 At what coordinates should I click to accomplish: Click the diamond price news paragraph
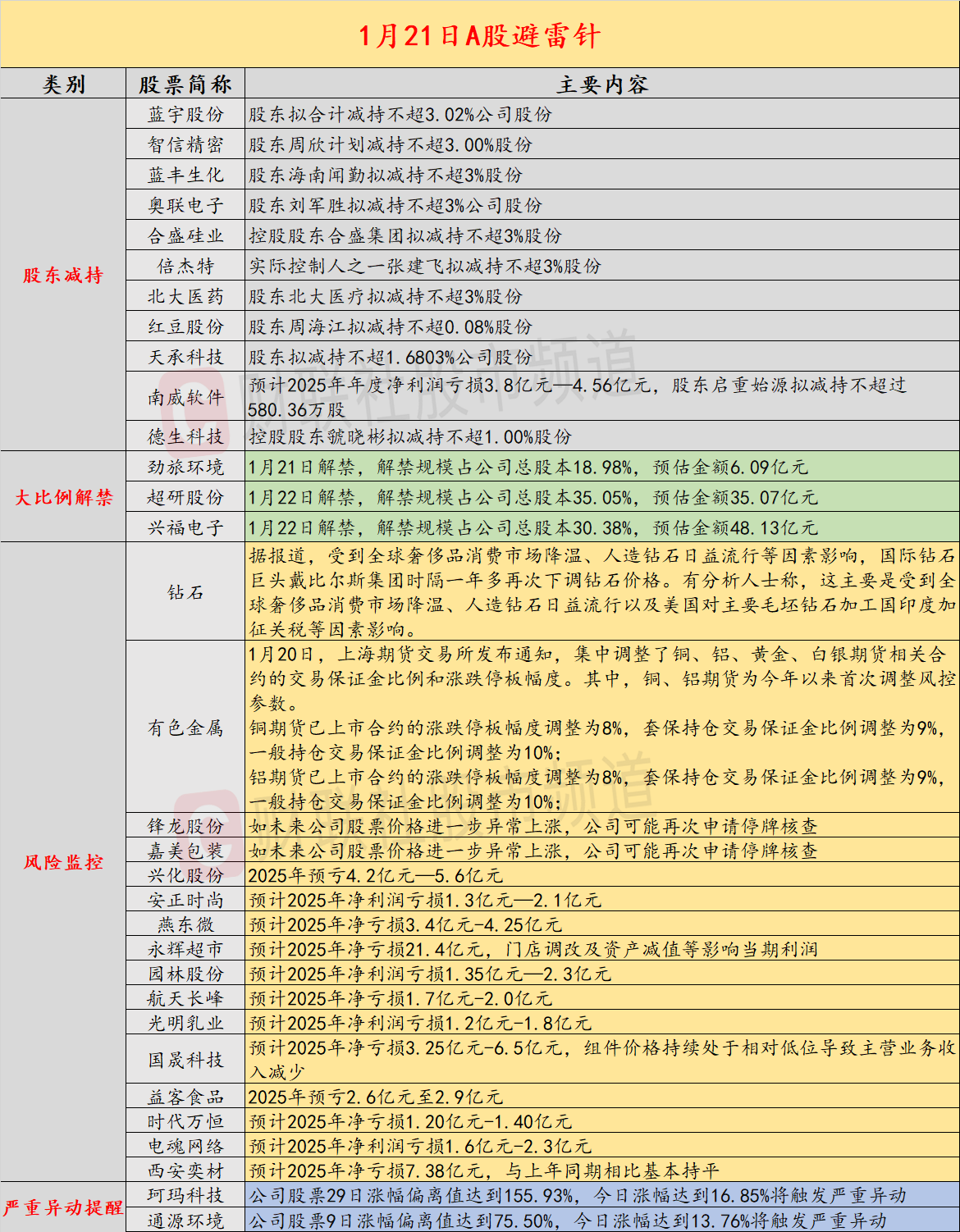(602, 592)
